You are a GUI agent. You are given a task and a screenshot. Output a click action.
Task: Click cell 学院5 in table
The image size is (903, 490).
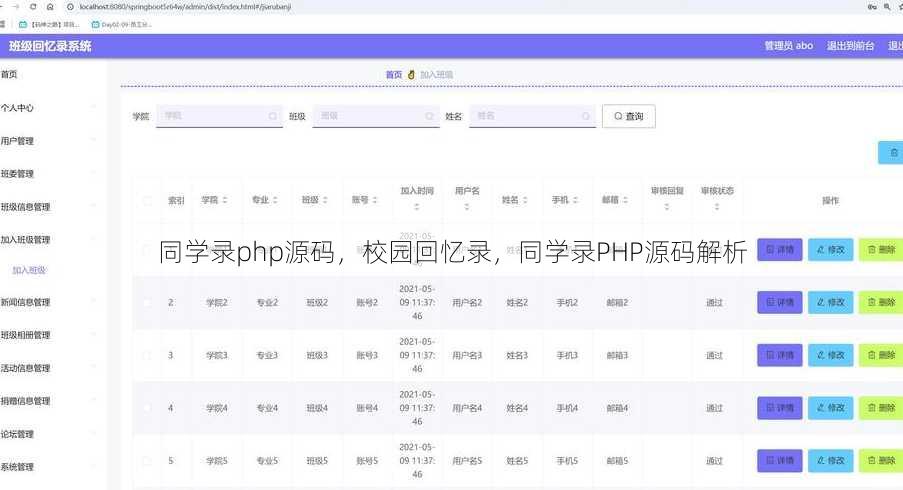(217, 461)
